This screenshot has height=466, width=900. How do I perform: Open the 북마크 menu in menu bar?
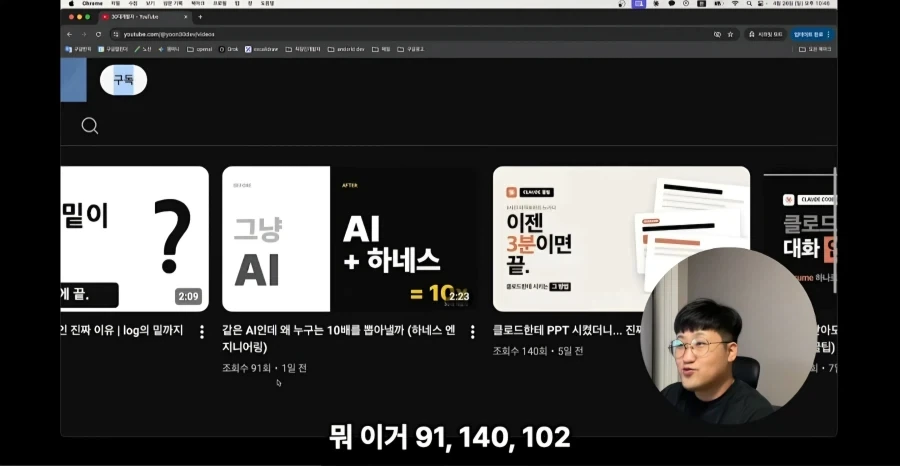[197, 3]
